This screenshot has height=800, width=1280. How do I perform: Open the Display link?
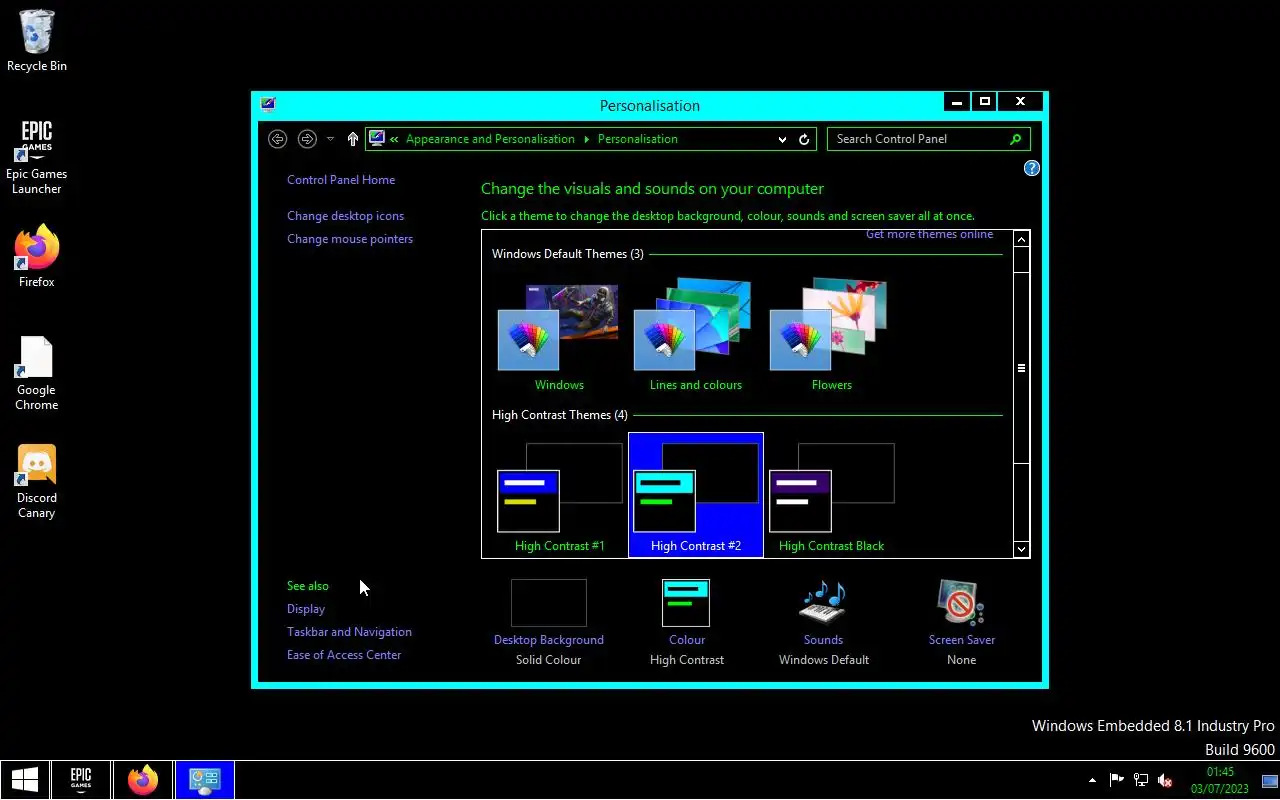tap(306, 609)
